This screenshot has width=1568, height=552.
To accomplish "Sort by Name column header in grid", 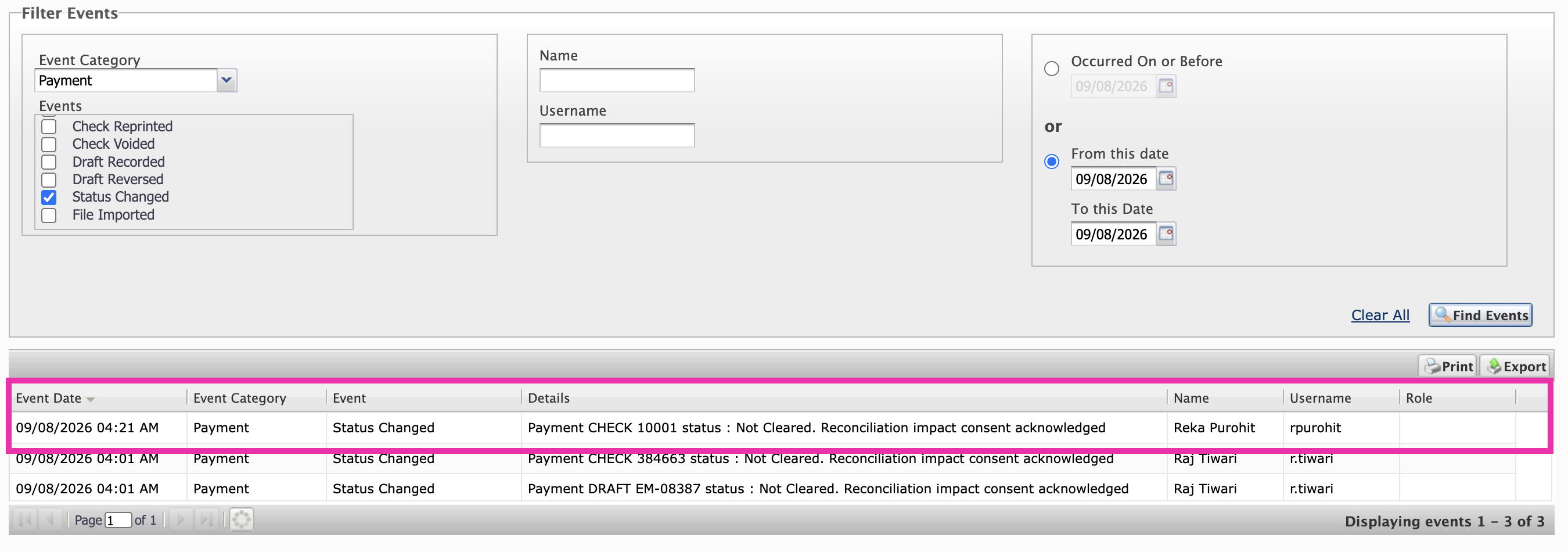I will point(1225,398).
